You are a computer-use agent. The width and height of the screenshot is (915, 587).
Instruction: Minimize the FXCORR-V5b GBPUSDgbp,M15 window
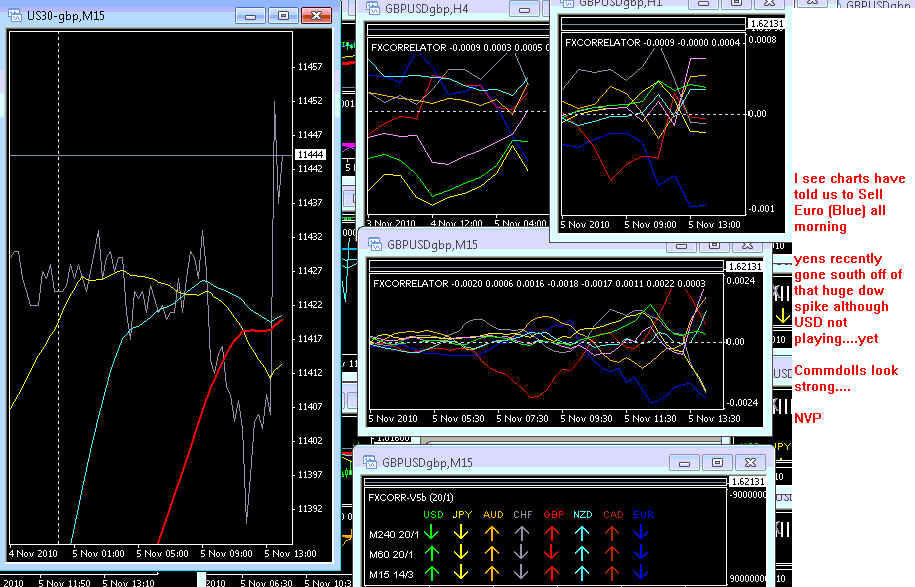click(x=684, y=463)
